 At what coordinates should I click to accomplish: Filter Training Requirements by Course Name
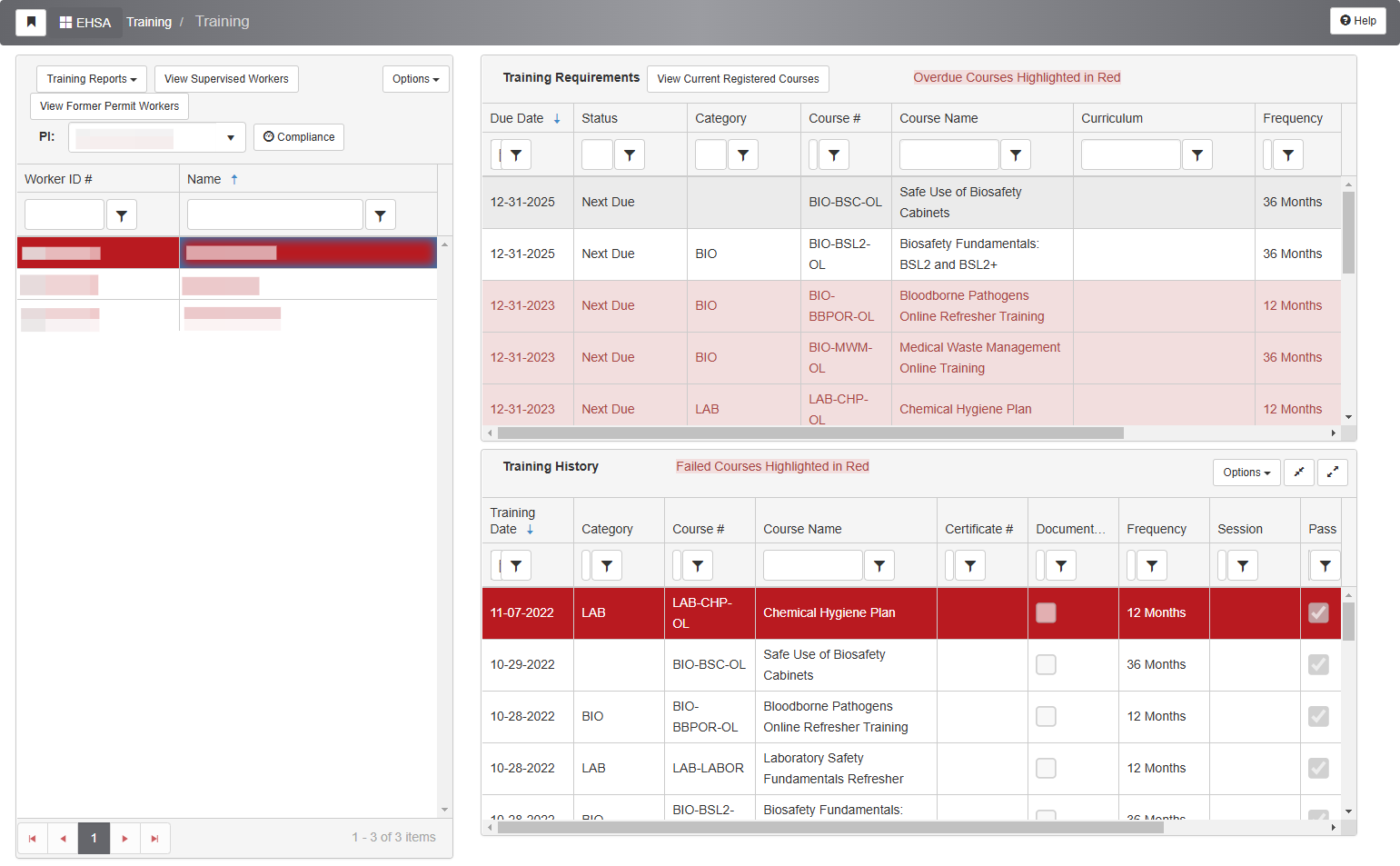tap(1016, 154)
